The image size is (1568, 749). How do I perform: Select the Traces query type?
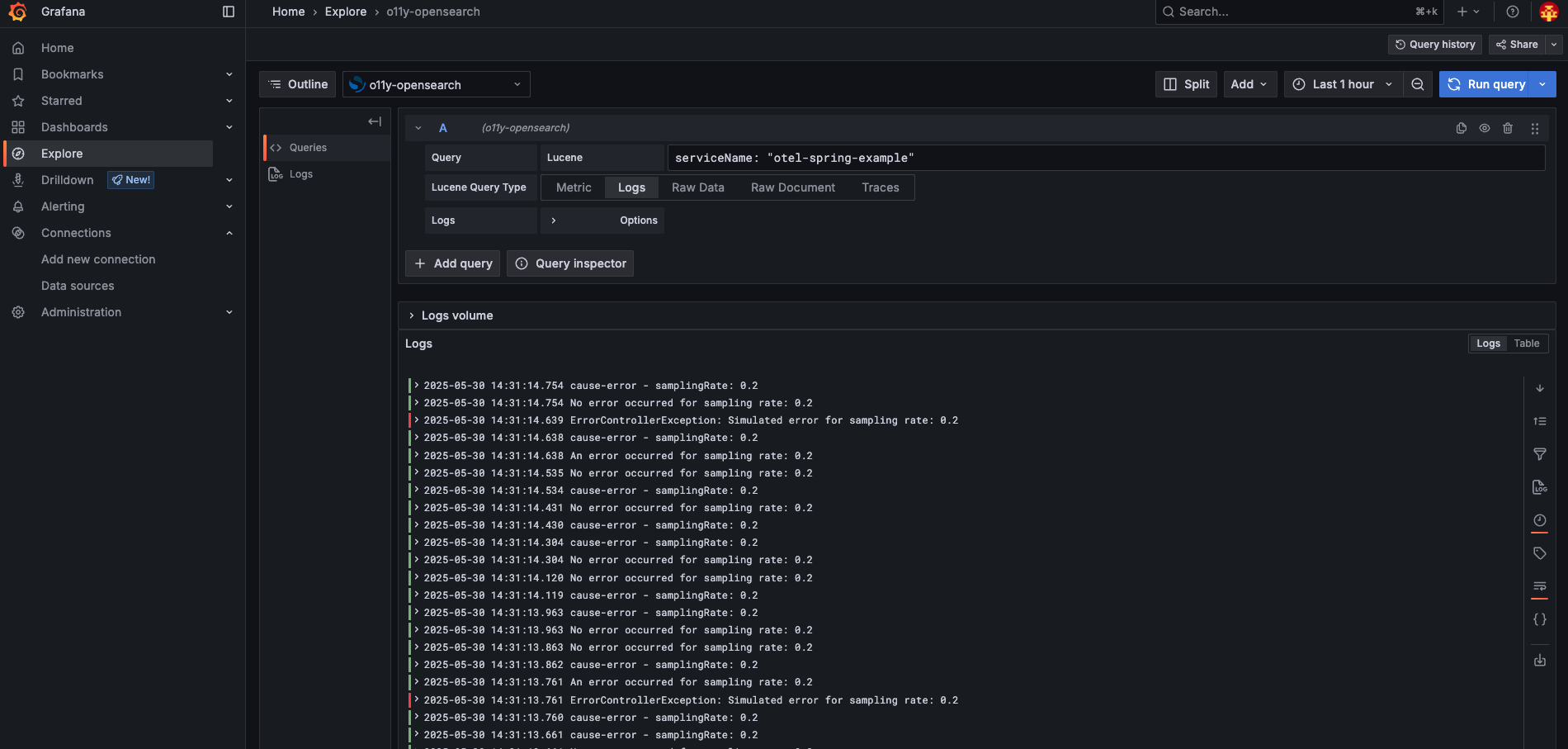881,187
